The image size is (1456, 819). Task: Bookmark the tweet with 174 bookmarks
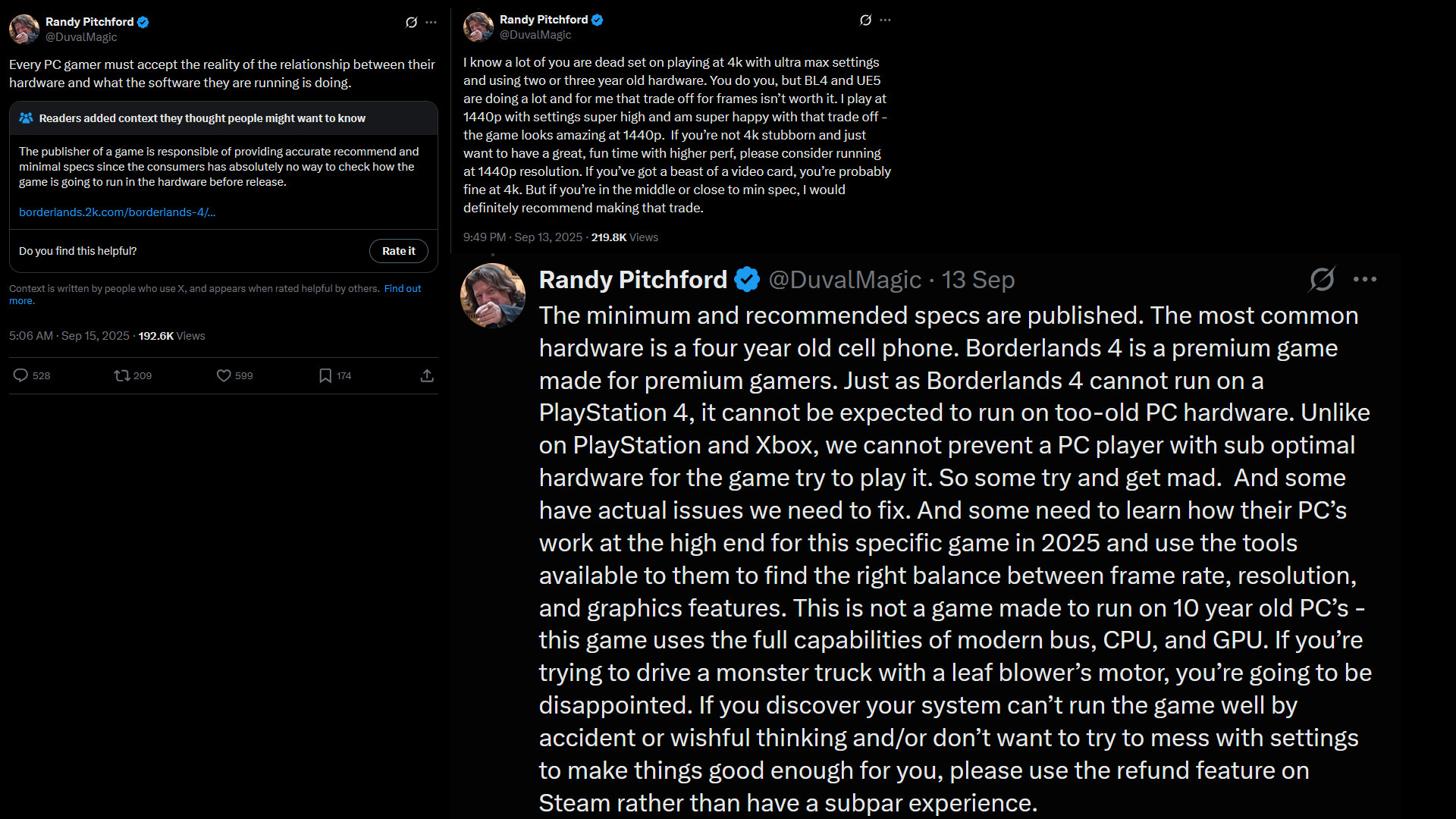(x=325, y=375)
